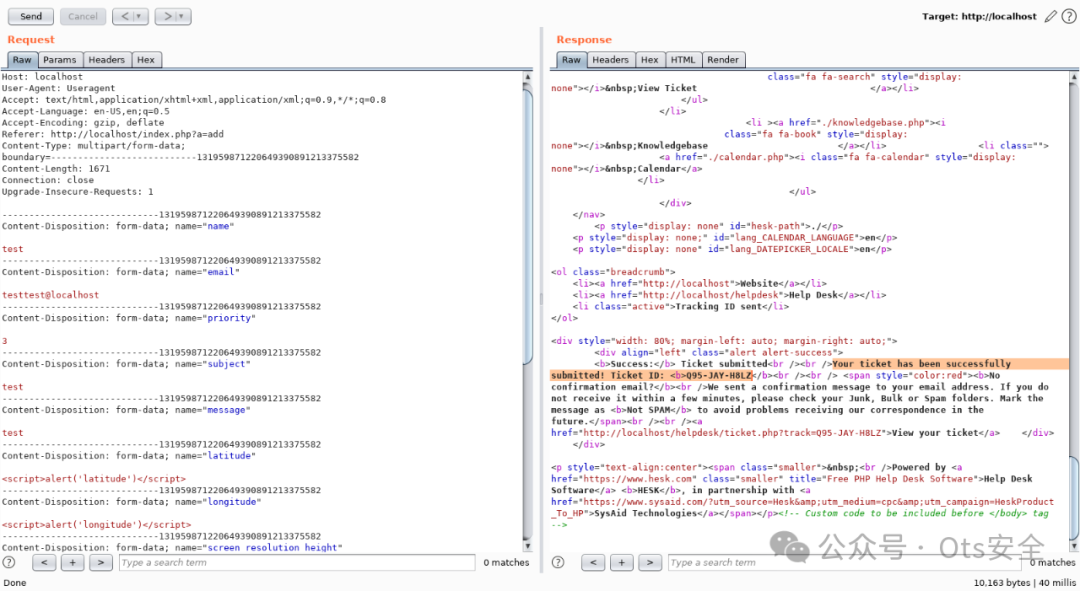
Task: Click request search previous match button
Action: pyautogui.click(x=44, y=562)
